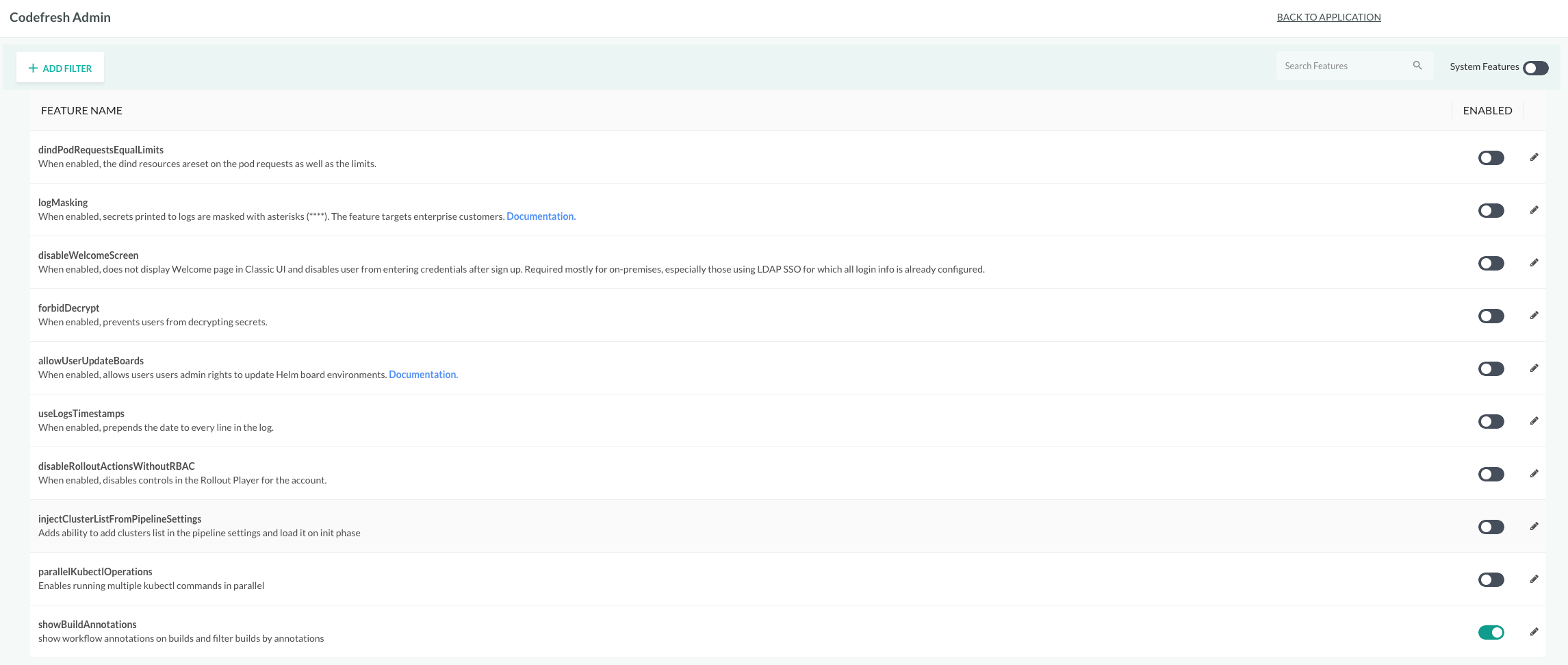1568x665 pixels.
Task: Click the Feature Name column header
Action: pyautogui.click(x=81, y=110)
